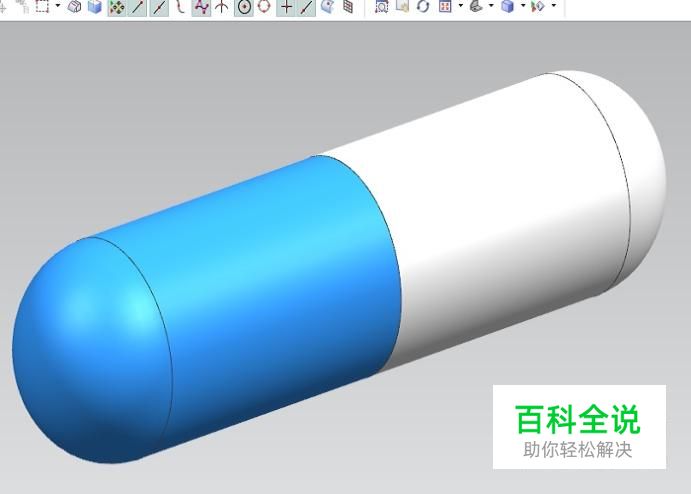
Task: Click the Point on Face snap icon
Action: [x=327, y=6]
